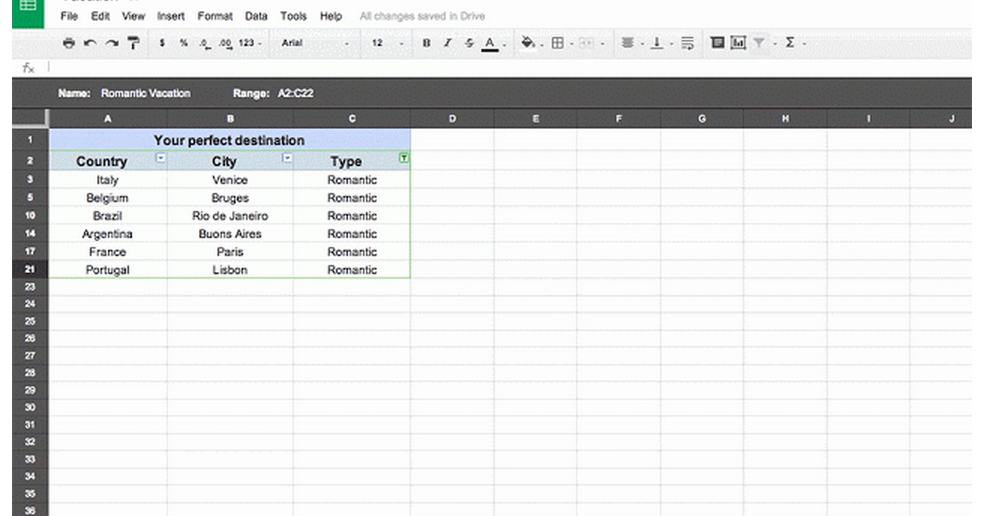Open the Arial font dropdown
The height and width of the screenshot is (516, 984).
315,43
